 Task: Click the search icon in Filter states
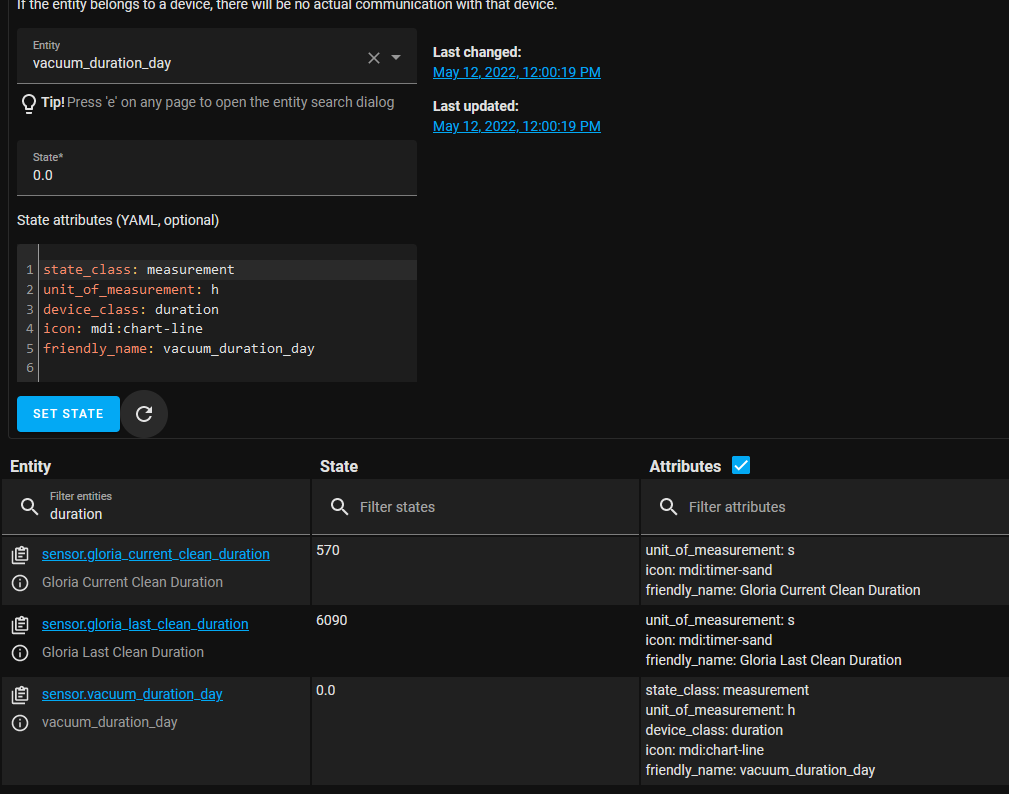tap(339, 507)
